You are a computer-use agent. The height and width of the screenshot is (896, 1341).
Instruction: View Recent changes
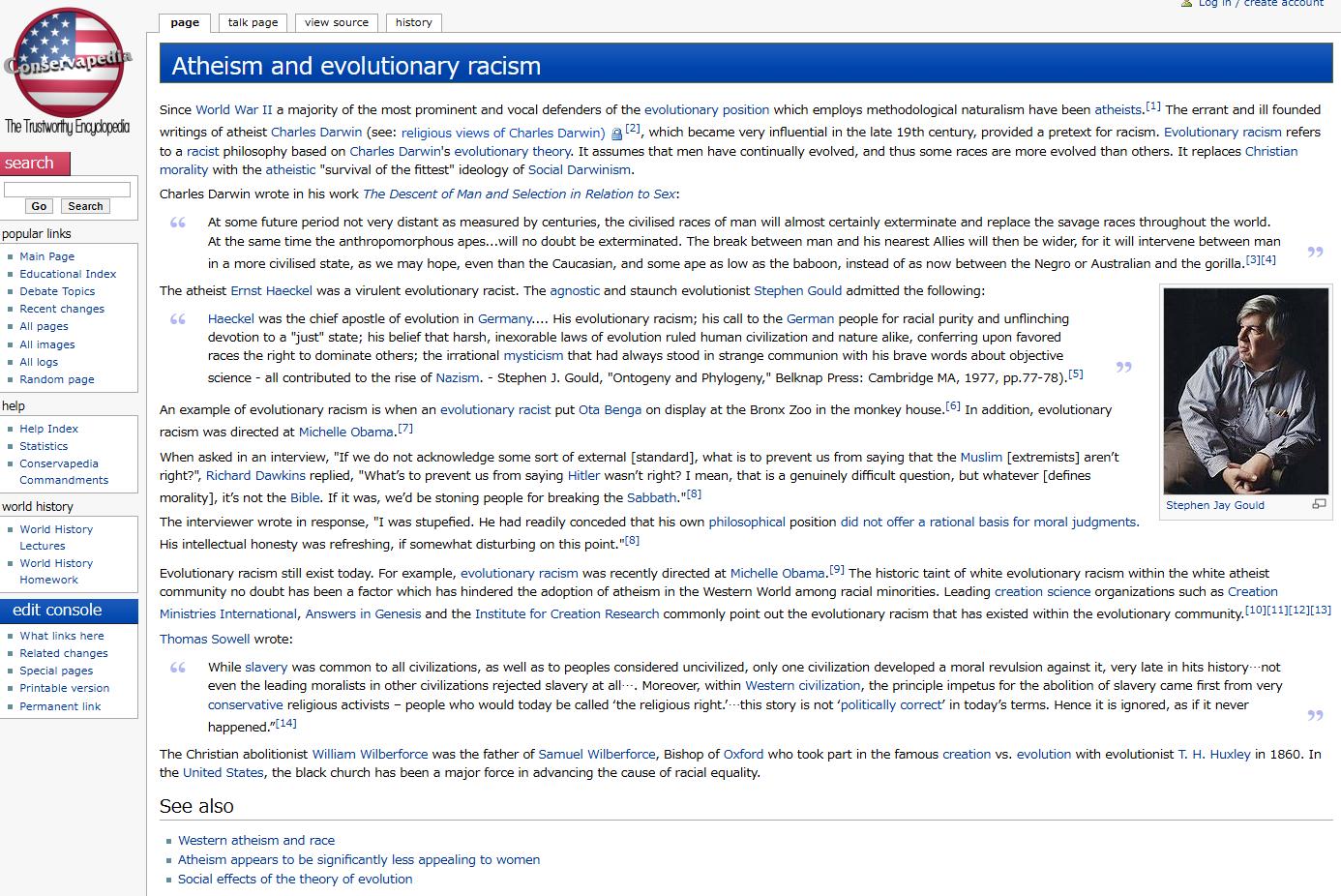(x=62, y=309)
